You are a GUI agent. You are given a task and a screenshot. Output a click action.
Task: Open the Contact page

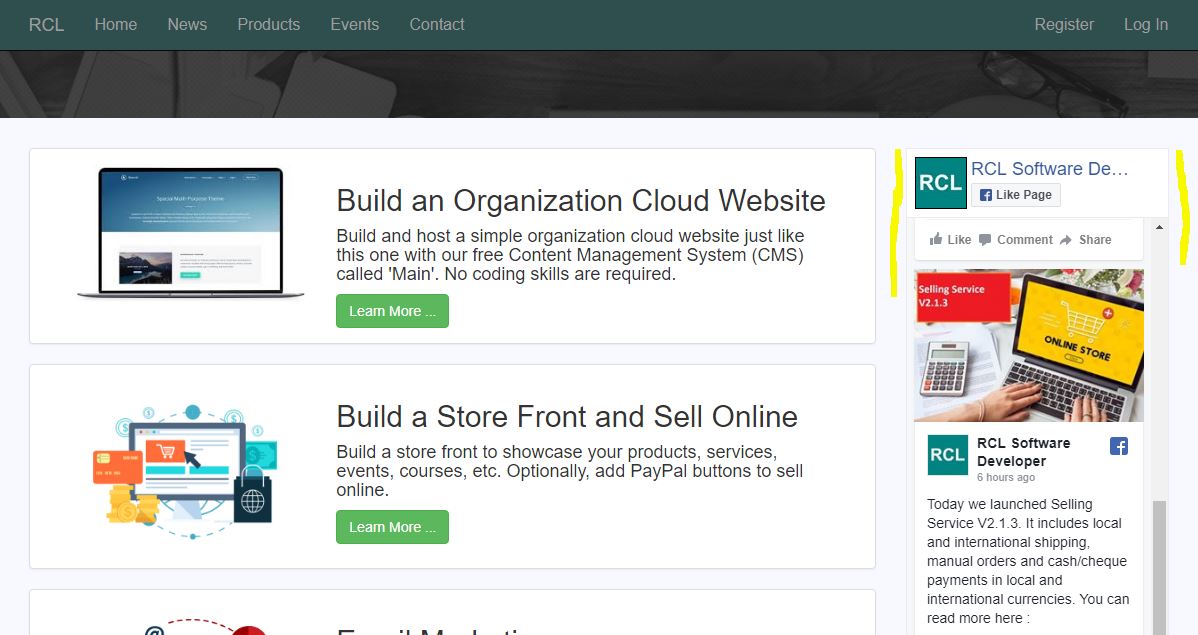click(437, 24)
